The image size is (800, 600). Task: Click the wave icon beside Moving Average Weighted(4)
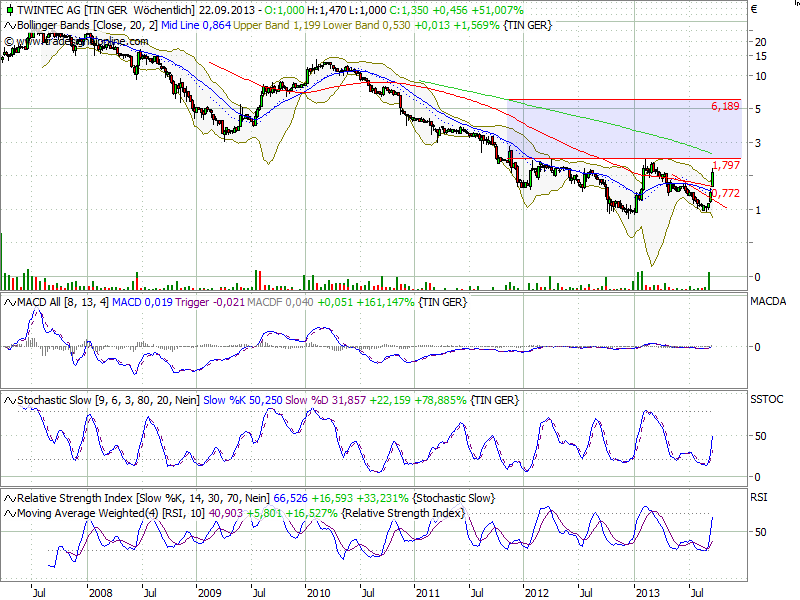[x=9, y=513]
